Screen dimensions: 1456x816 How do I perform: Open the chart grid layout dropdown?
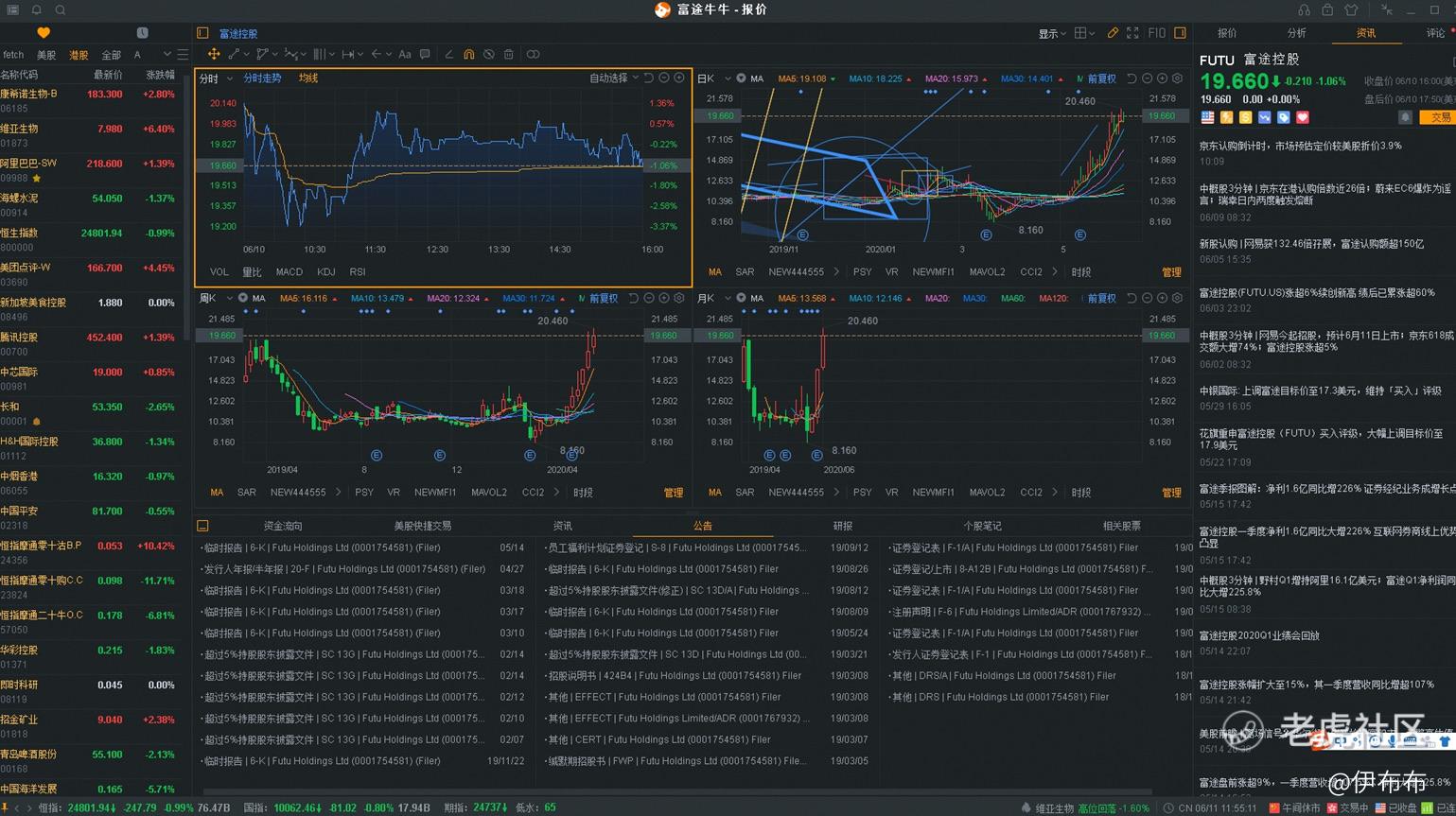[x=1084, y=33]
